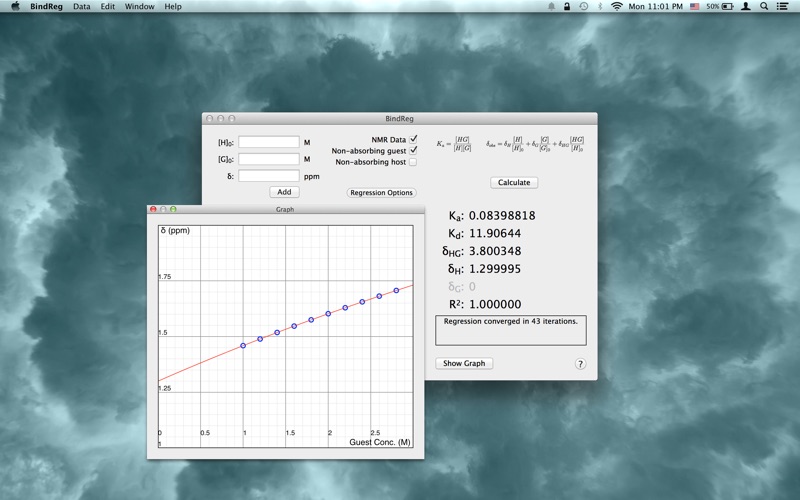Click the battery status icon
Viewport: 800px width, 500px height.
coord(727,6)
